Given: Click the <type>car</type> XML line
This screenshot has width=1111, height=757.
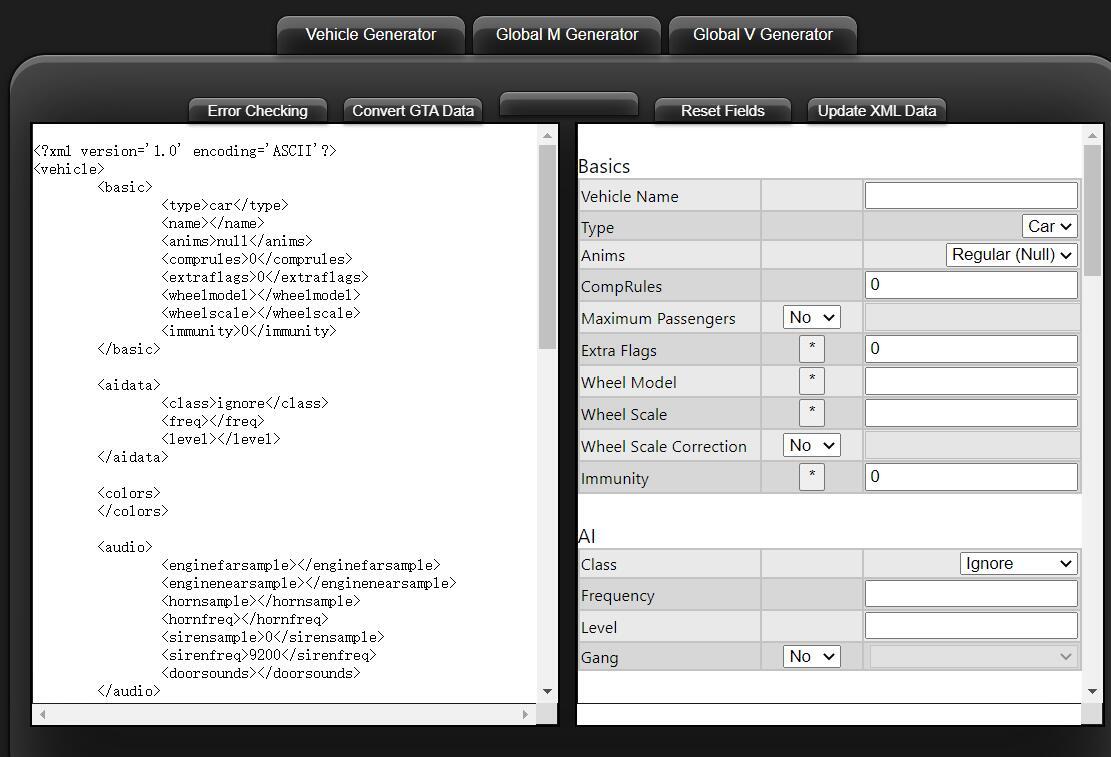Looking at the screenshot, I should click(x=225, y=205).
